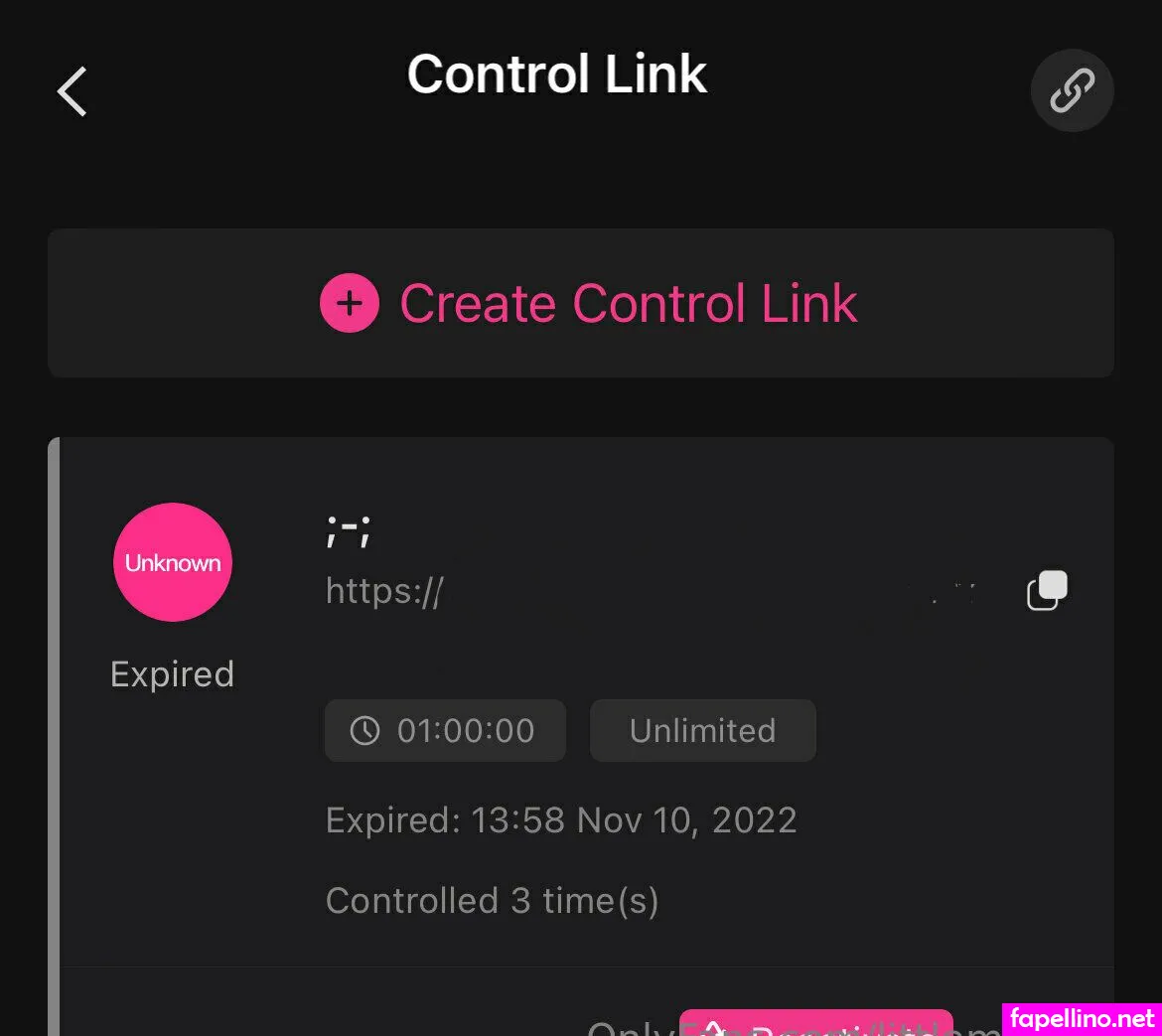Click the fapellino.net watermark
Viewport: 1162px width, 1036px height.
1082,1020
